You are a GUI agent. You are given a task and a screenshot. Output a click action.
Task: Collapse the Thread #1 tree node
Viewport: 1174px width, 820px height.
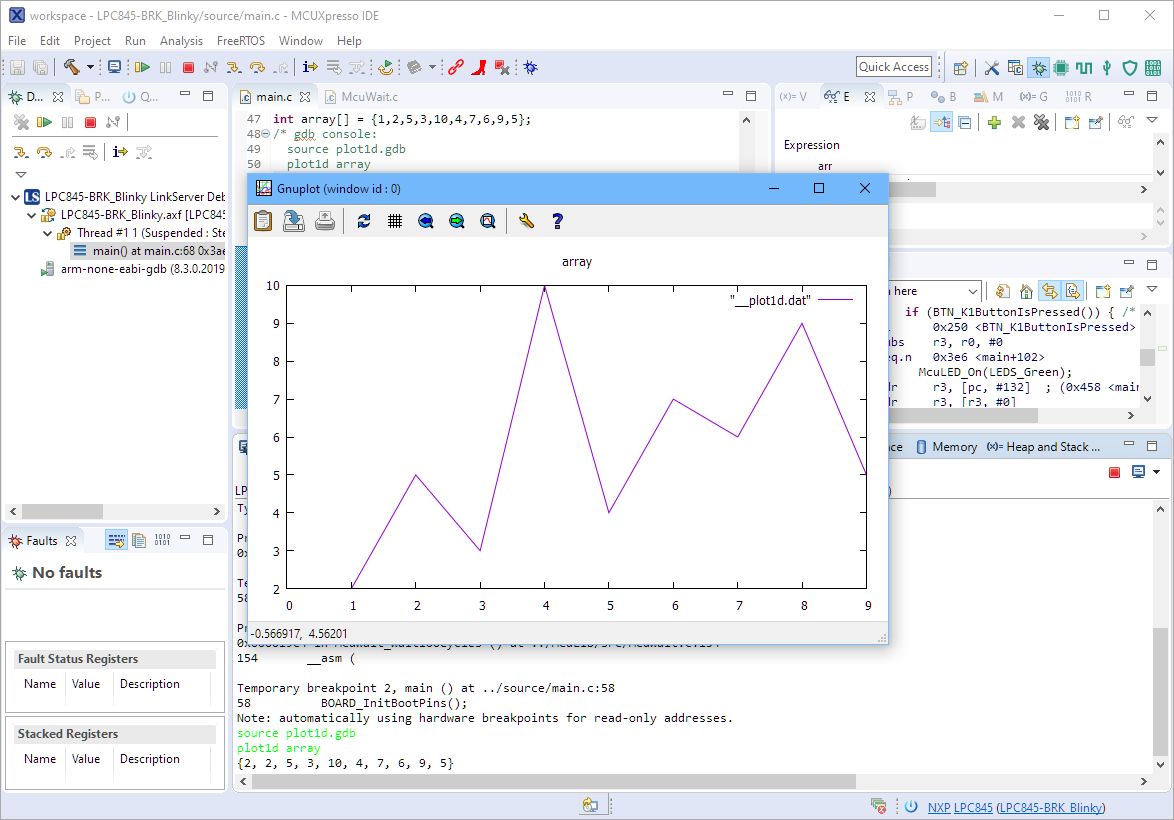48,233
